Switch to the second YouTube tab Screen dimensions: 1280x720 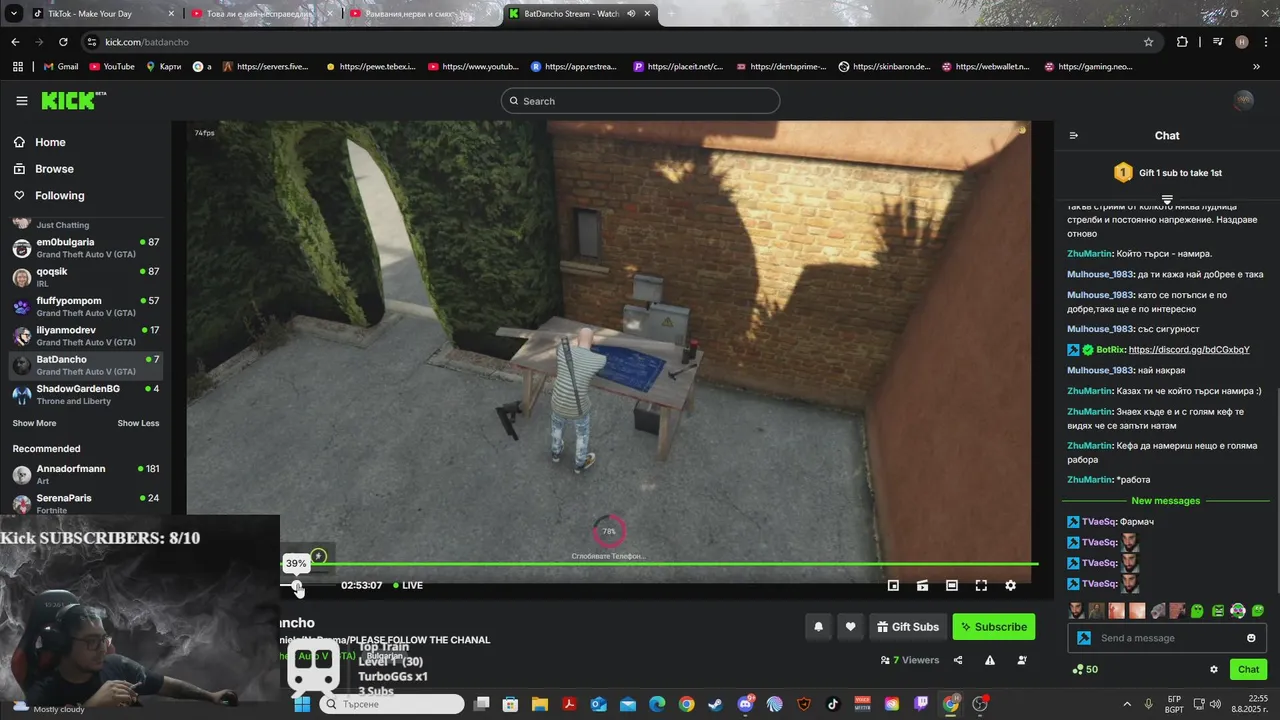click(260, 14)
